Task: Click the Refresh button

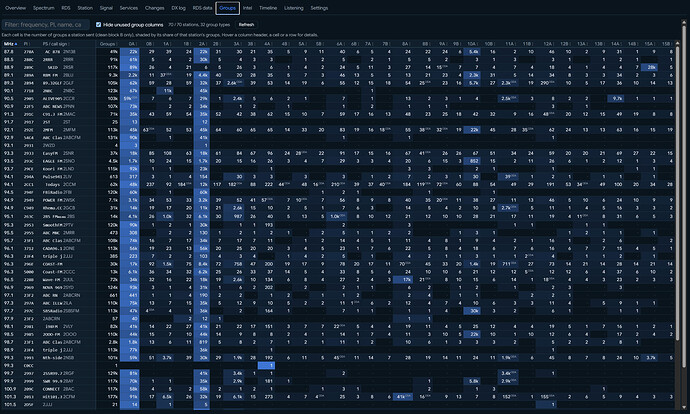Action: (x=246, y=25)
